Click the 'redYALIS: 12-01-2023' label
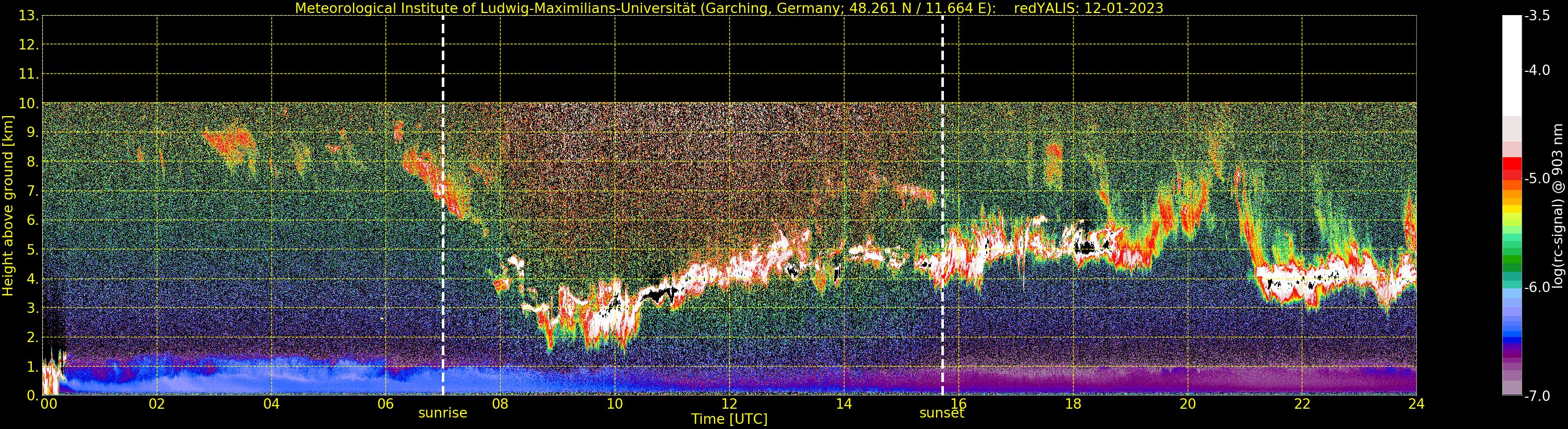Viewport: 1568px width, 429px height. tap(1088, 8)
